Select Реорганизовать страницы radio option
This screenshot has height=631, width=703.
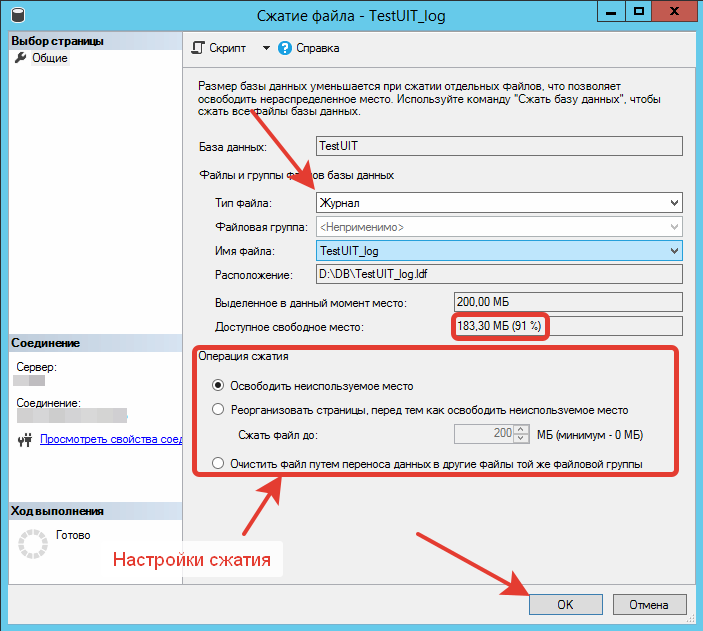tap(218, 409)
